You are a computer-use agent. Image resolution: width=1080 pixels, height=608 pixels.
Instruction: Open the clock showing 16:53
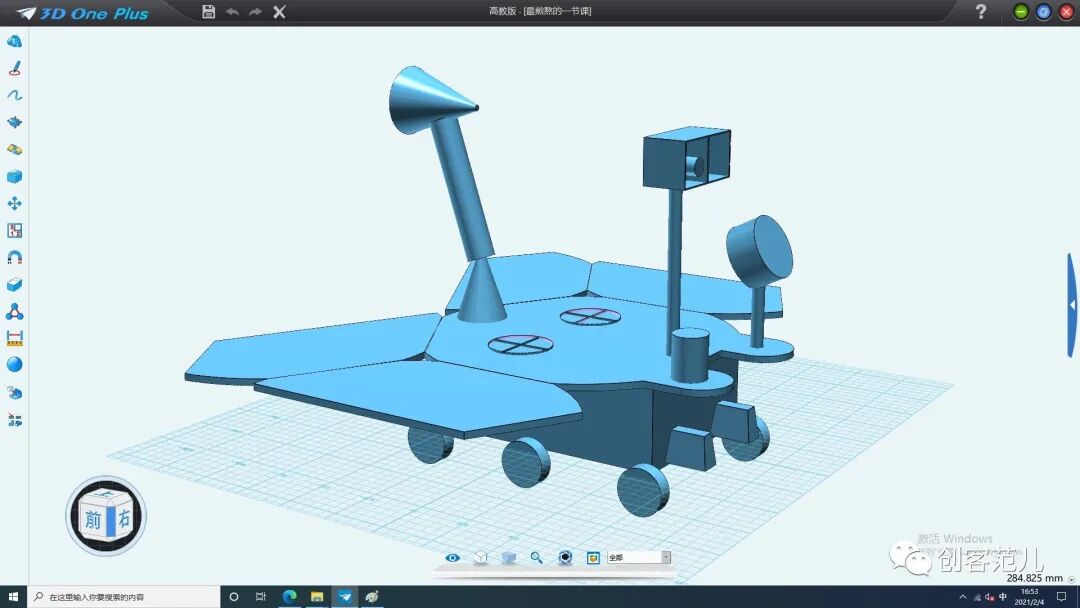[x=1029, y=597]
